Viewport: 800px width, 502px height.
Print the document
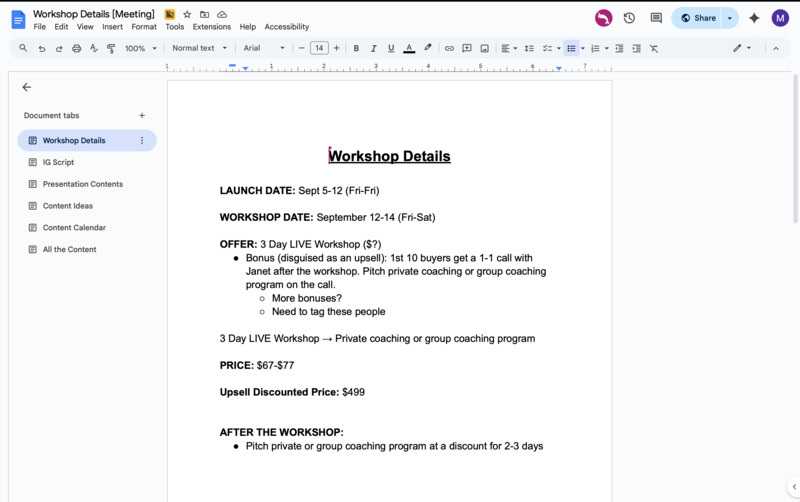pos(77,48)
